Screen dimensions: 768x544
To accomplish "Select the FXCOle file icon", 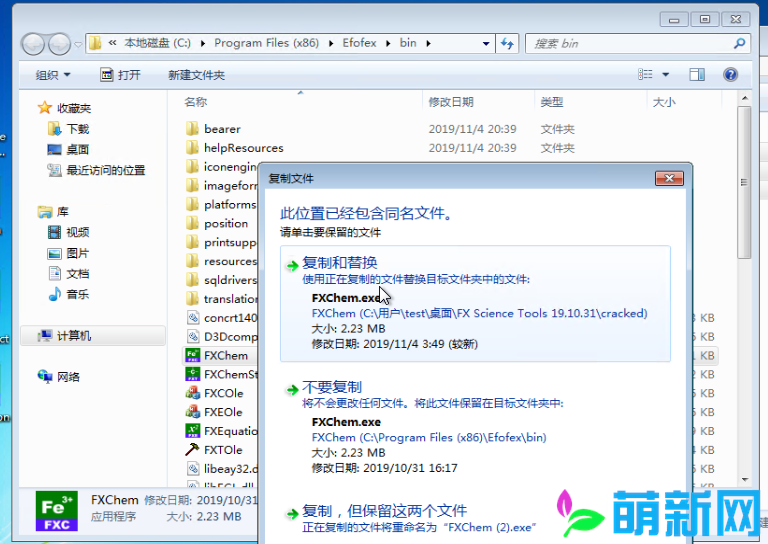I will 193,393.
